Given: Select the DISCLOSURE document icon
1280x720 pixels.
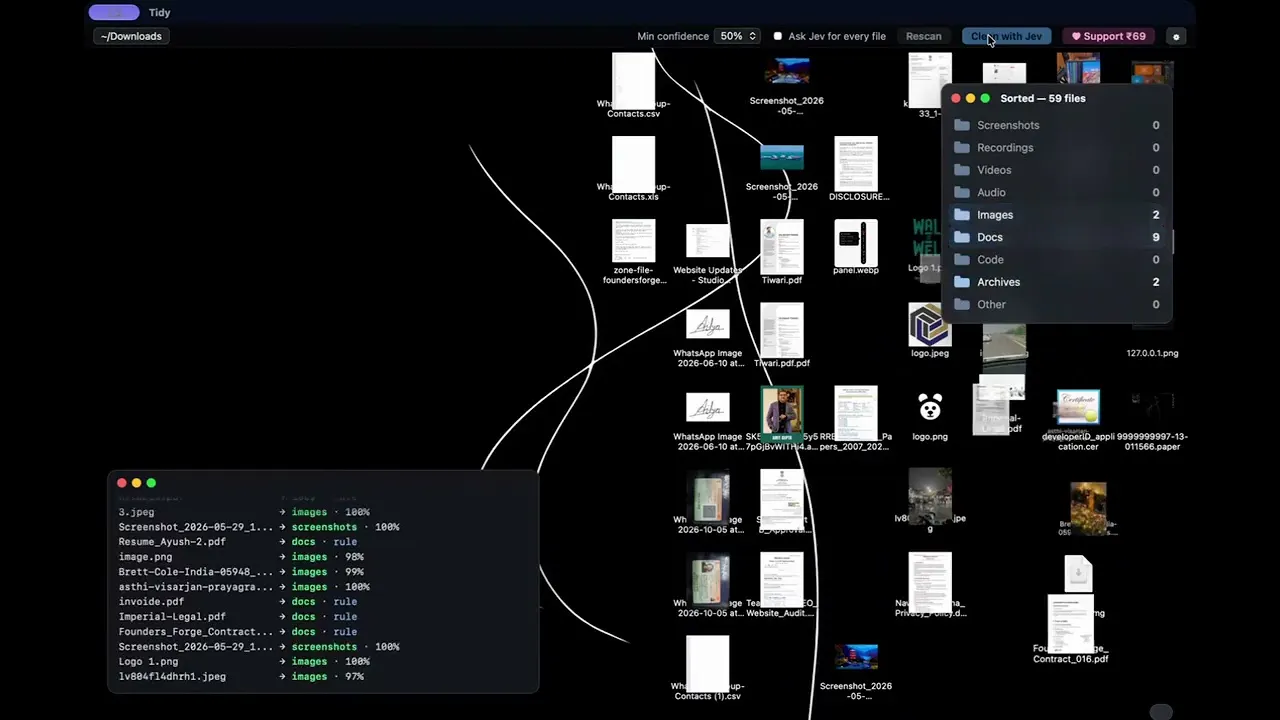Looking at the screenshot, I should point(856,163).
